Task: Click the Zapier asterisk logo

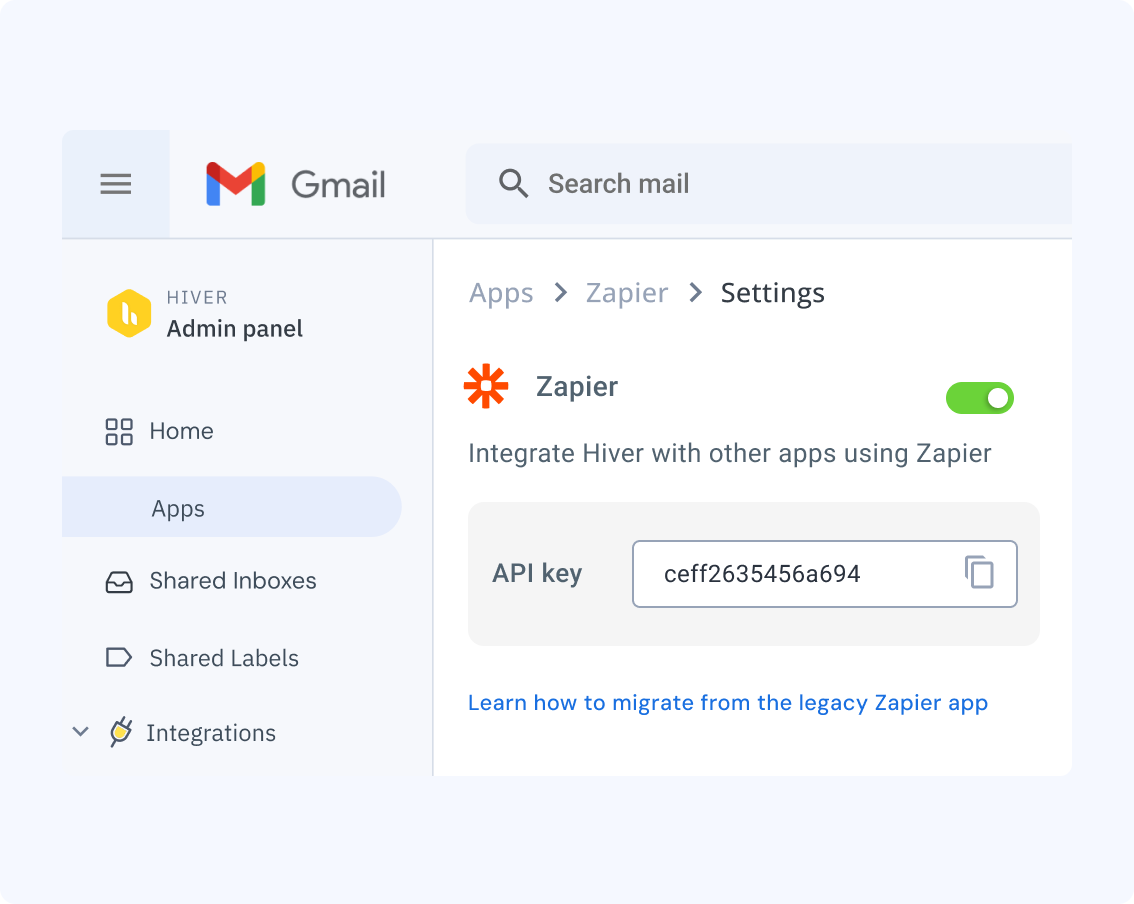Action: pyautogui.click(x=486, y=385)
